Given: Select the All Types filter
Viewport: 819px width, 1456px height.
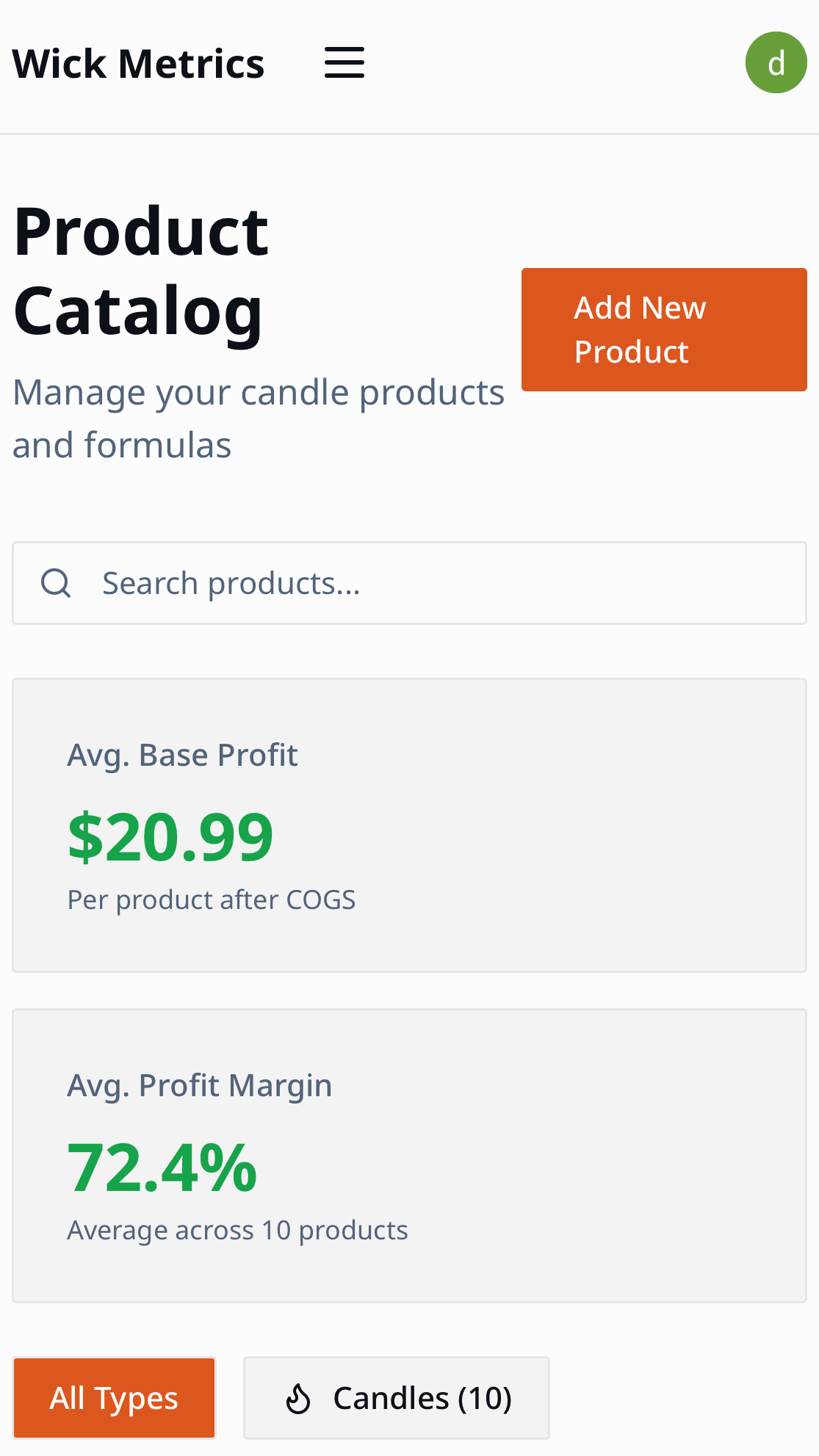Looking at the screenshot, I should pyautogui.click(x=114, y=1397).
